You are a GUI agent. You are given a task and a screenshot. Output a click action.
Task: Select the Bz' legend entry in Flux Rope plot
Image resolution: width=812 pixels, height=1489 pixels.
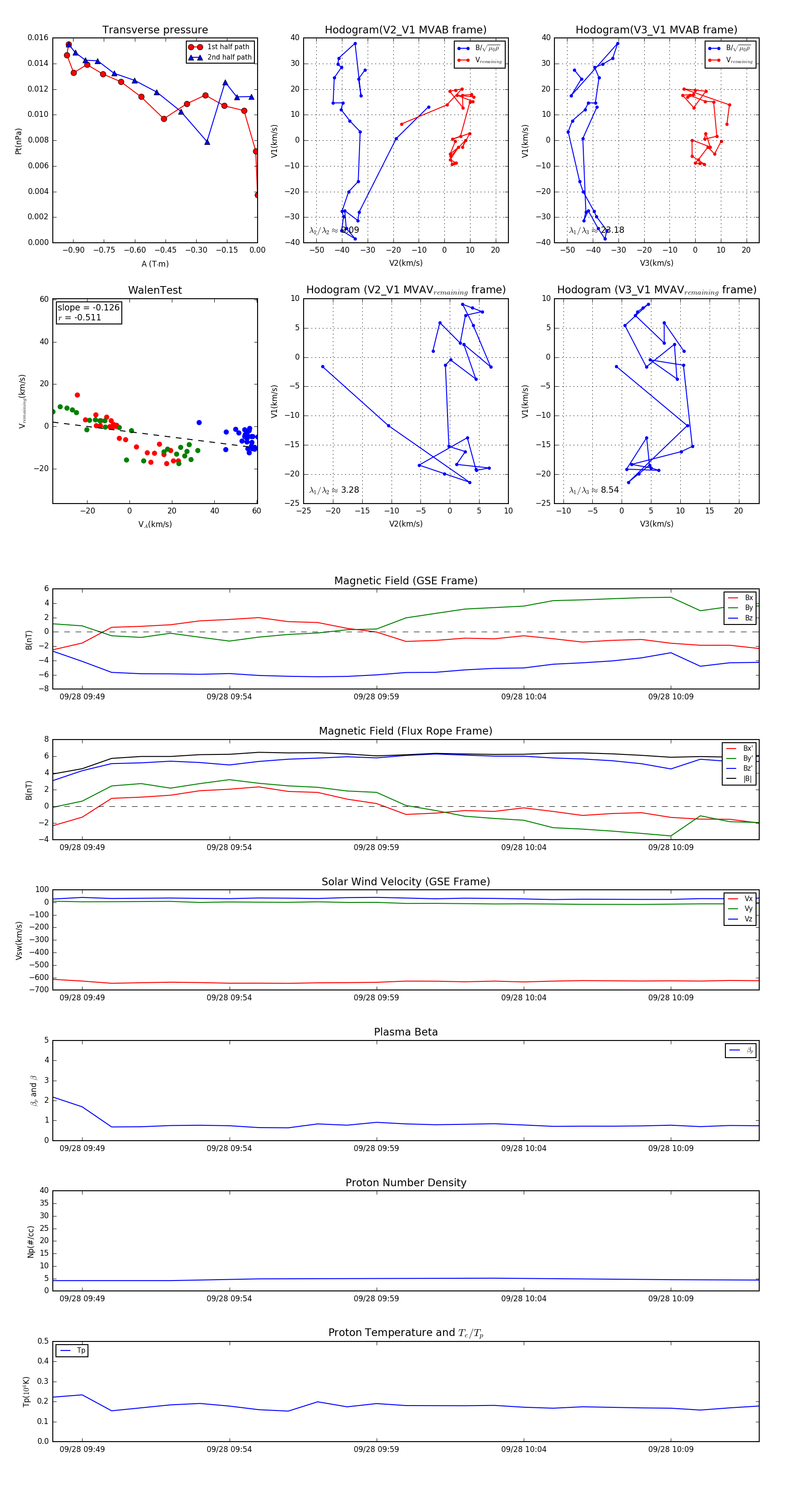tap(739, 768)
